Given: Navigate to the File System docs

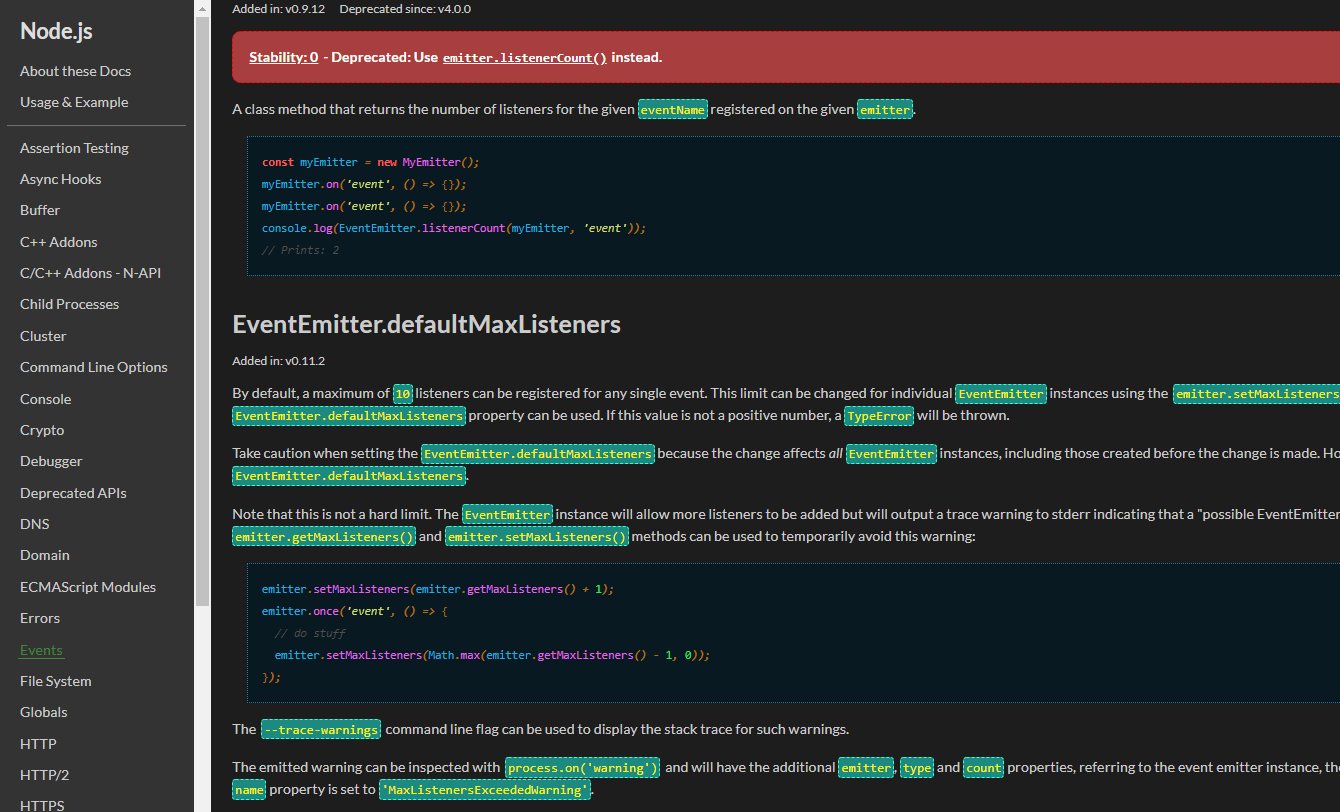Looking at the screenshot, I should click(x=55, y=681).
